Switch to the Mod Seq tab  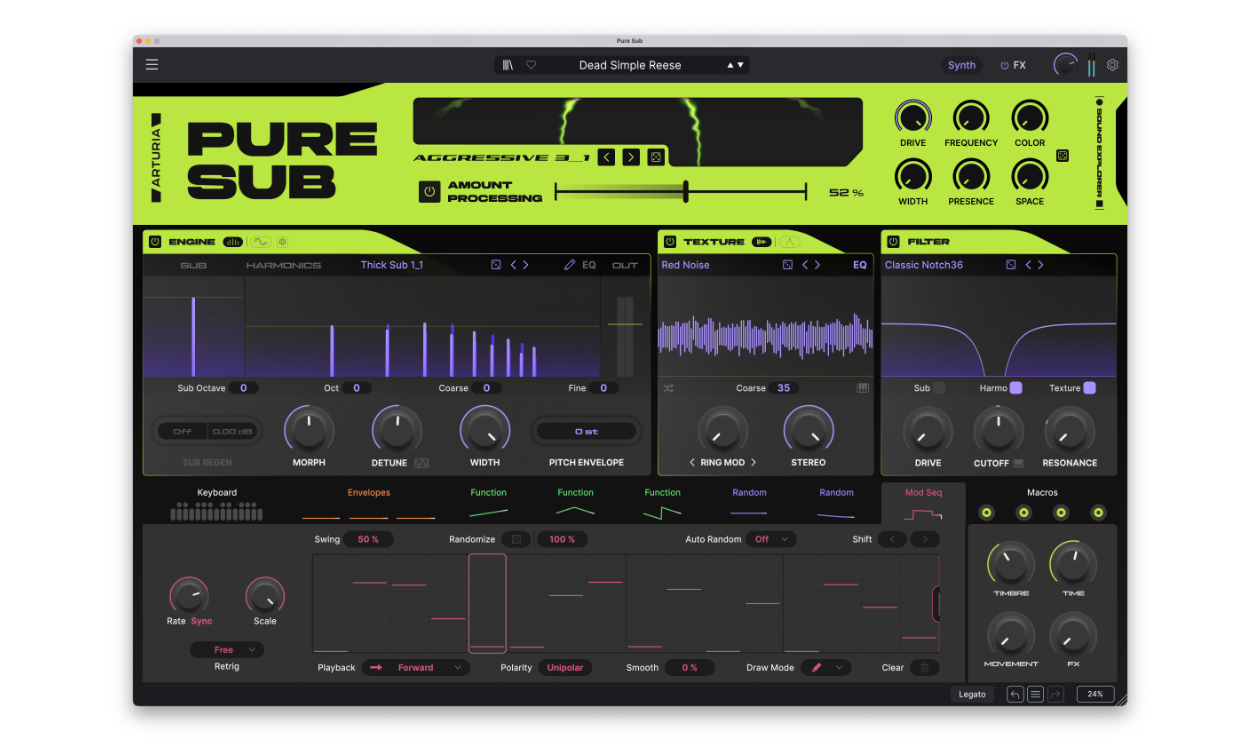click(x=923, y=504)
